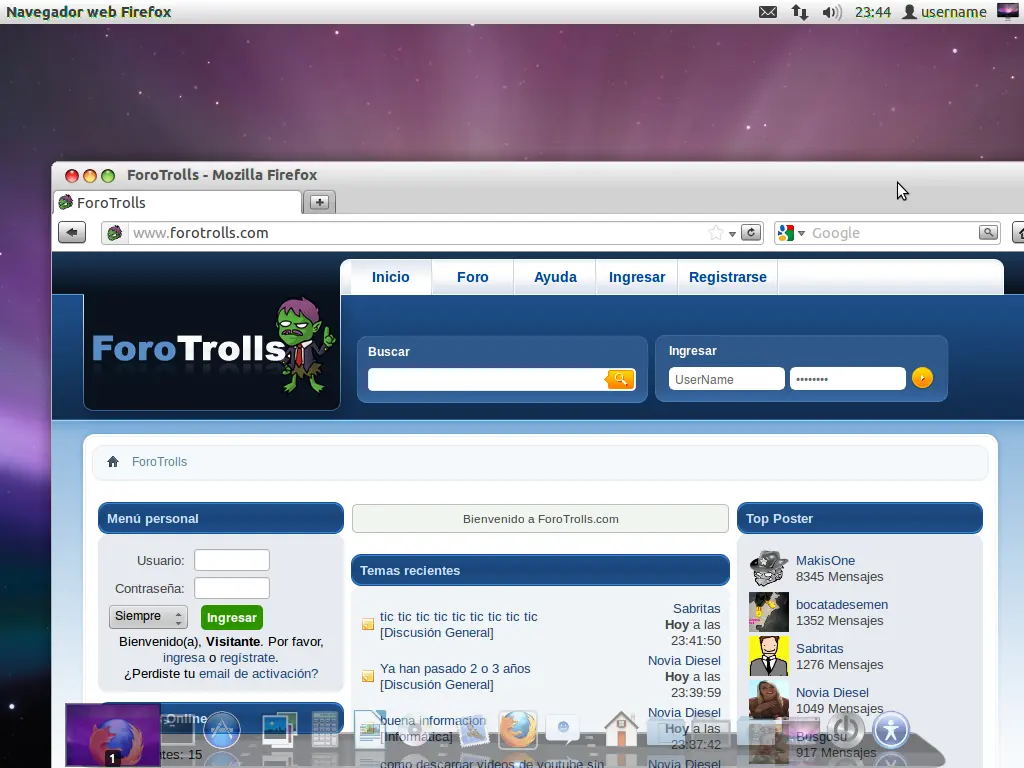Click the Firefox window preview thumbnail
The height and width of the screenshot is (768, 1024).
click(113, 735)
